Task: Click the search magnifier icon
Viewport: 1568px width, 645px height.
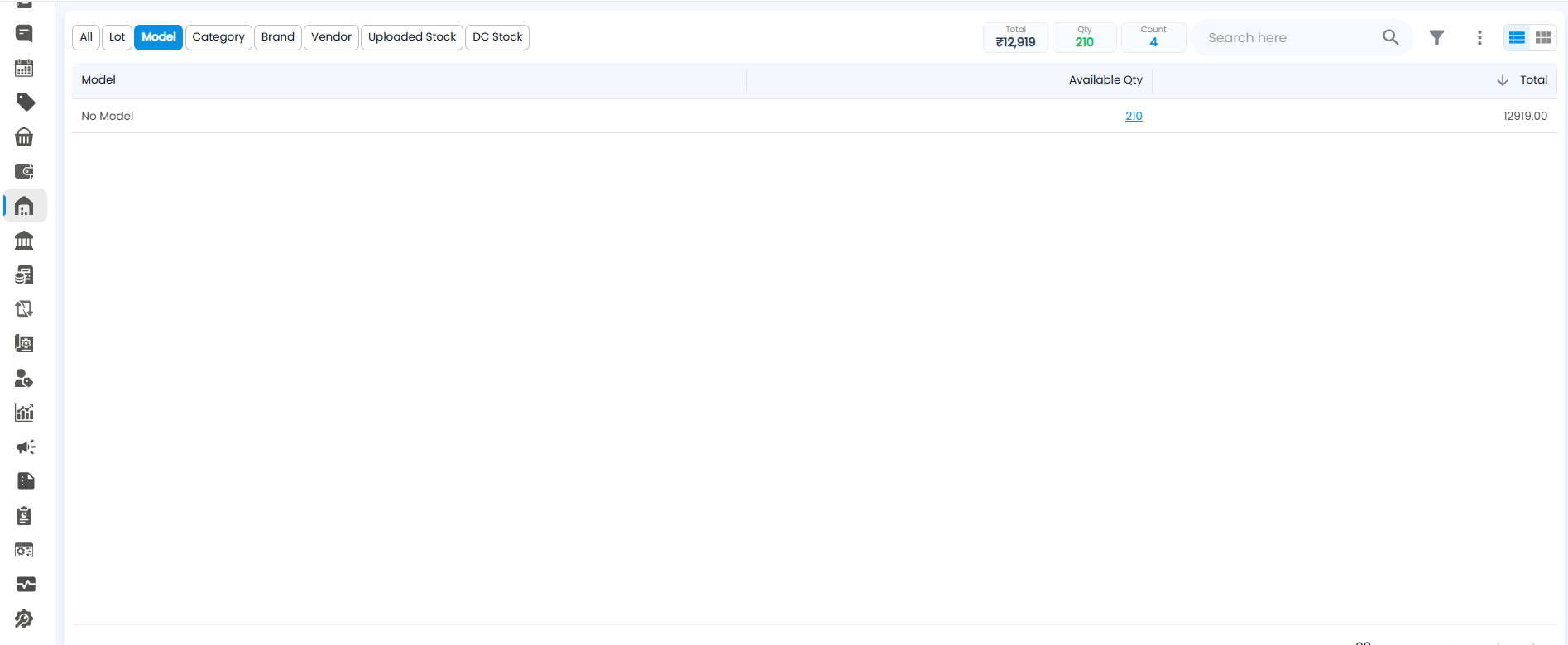Action: tap(1391, 37)
